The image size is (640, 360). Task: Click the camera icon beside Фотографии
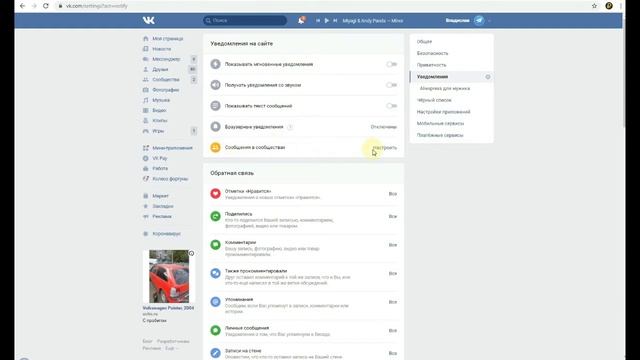pyautogui.click(x=146, y=90)
